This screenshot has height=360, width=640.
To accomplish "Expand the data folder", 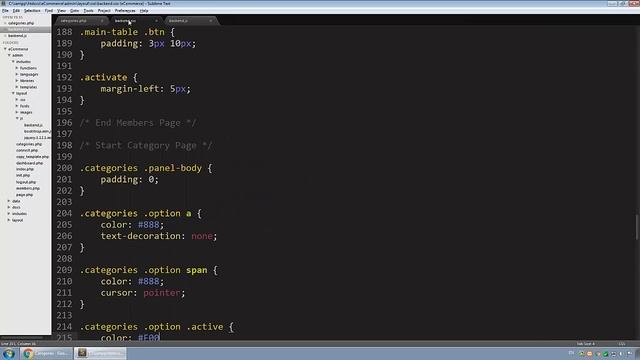I will pos(9,201).
